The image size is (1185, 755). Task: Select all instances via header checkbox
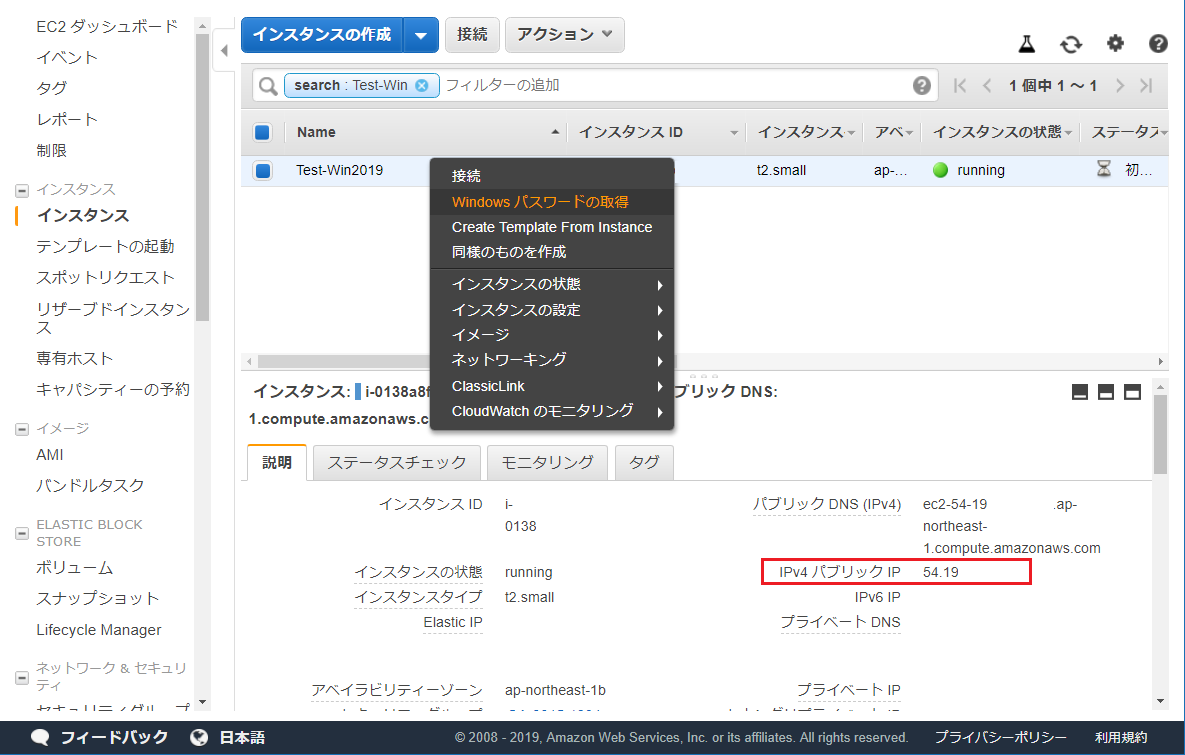click(262, 131)
